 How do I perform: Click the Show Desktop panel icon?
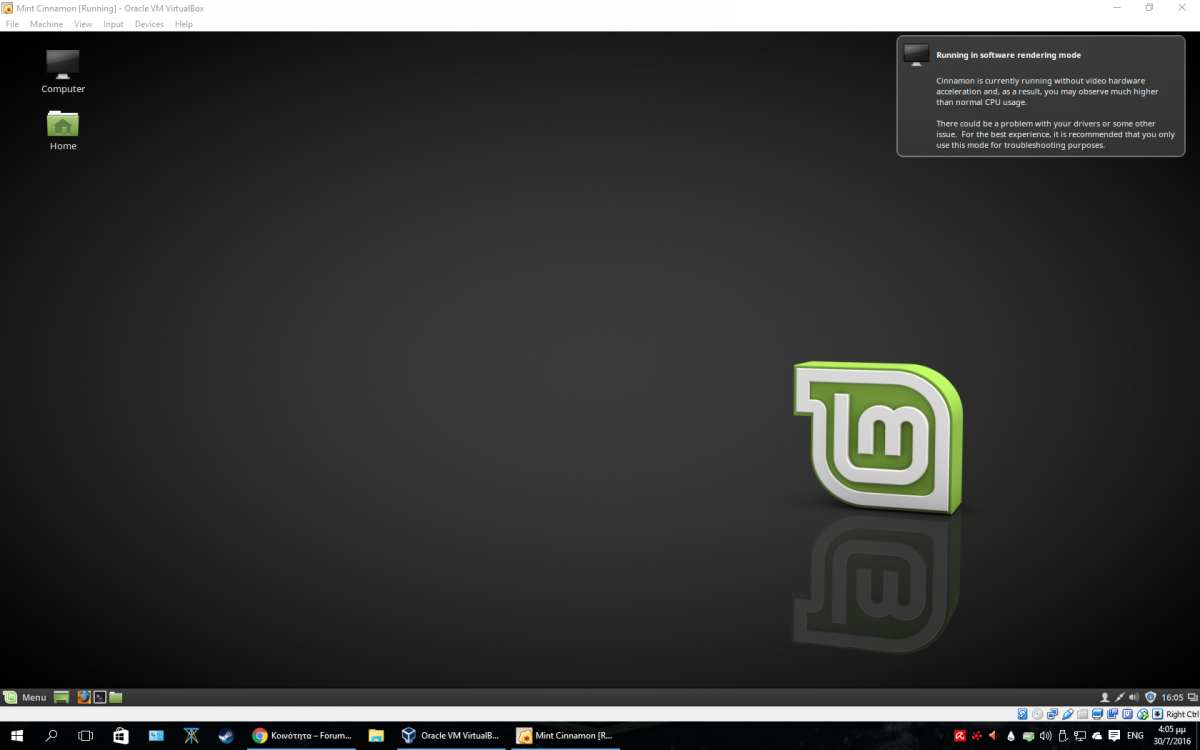[61, 697]
